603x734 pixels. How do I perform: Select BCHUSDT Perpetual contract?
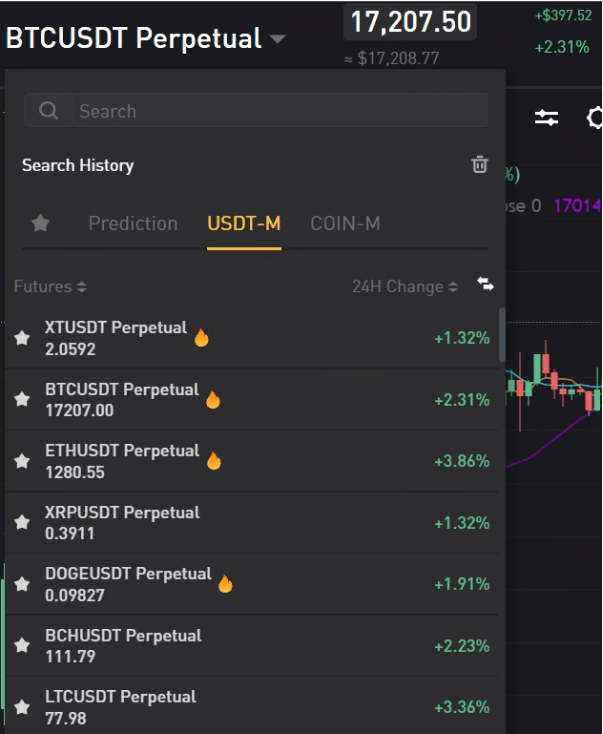tap(123, 645)
